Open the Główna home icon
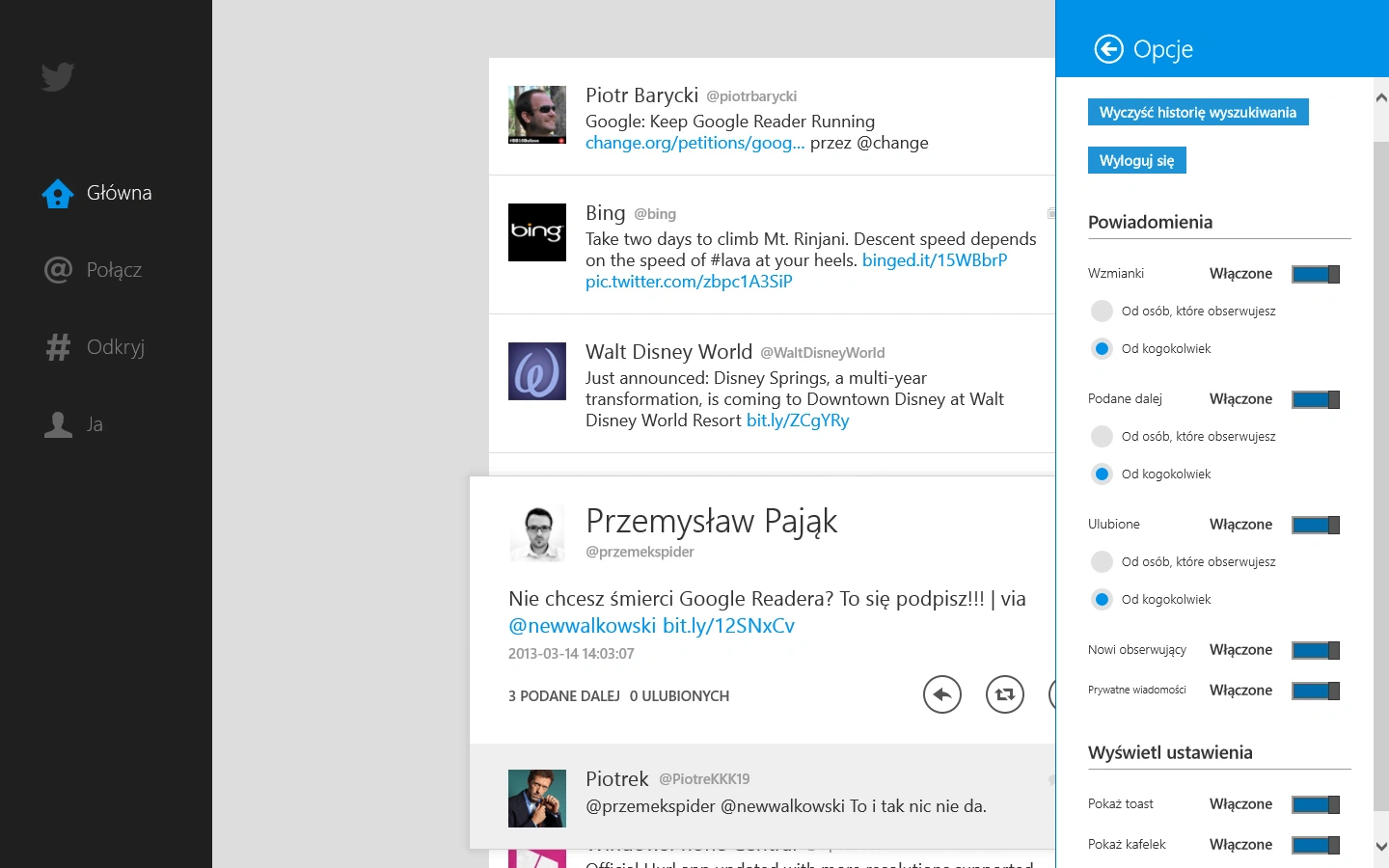The width and height of the screenshot is (1389, 868). [x=58, y=193]
